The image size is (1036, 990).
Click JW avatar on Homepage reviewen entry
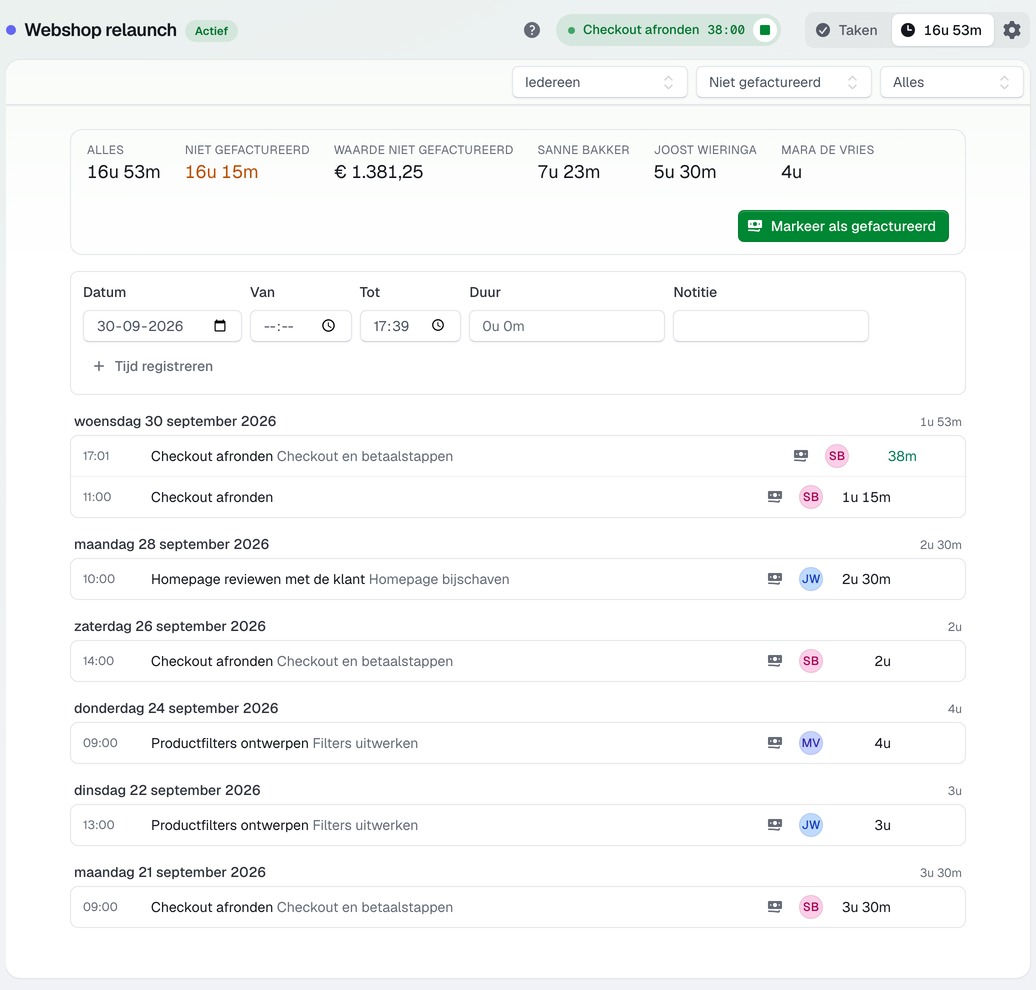click(x=811, y=579)
